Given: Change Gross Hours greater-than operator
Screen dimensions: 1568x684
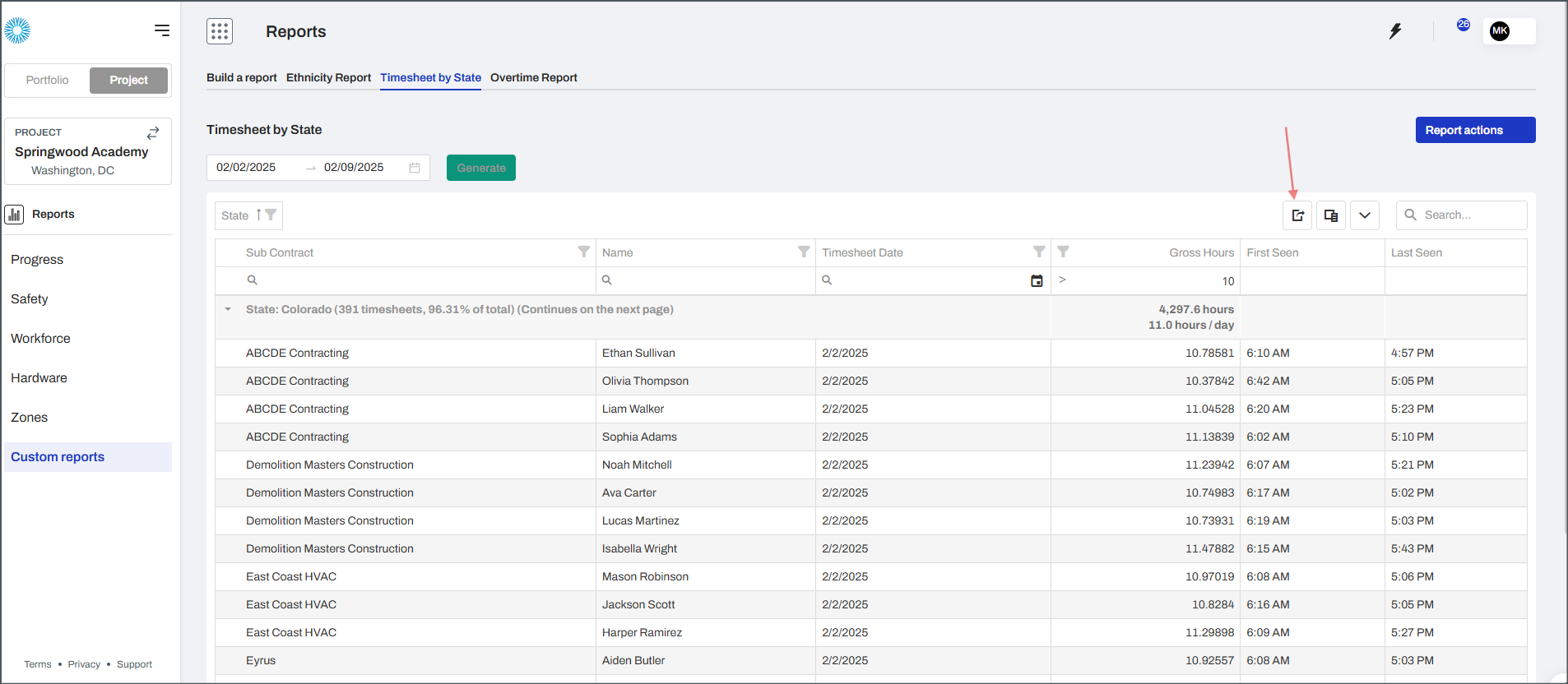Looking at the screenshot, I should click(x=1062, y=280).
